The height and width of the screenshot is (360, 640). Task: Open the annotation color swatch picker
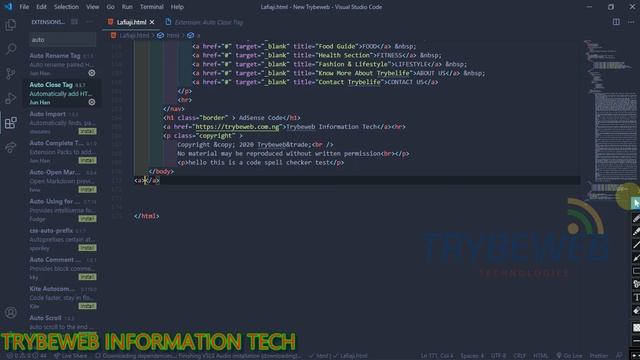(636, 327)
